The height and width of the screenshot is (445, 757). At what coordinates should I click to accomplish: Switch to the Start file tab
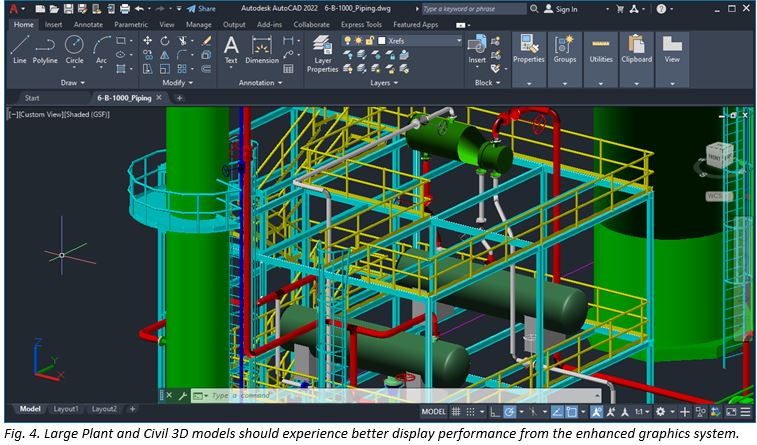point(32,98)
